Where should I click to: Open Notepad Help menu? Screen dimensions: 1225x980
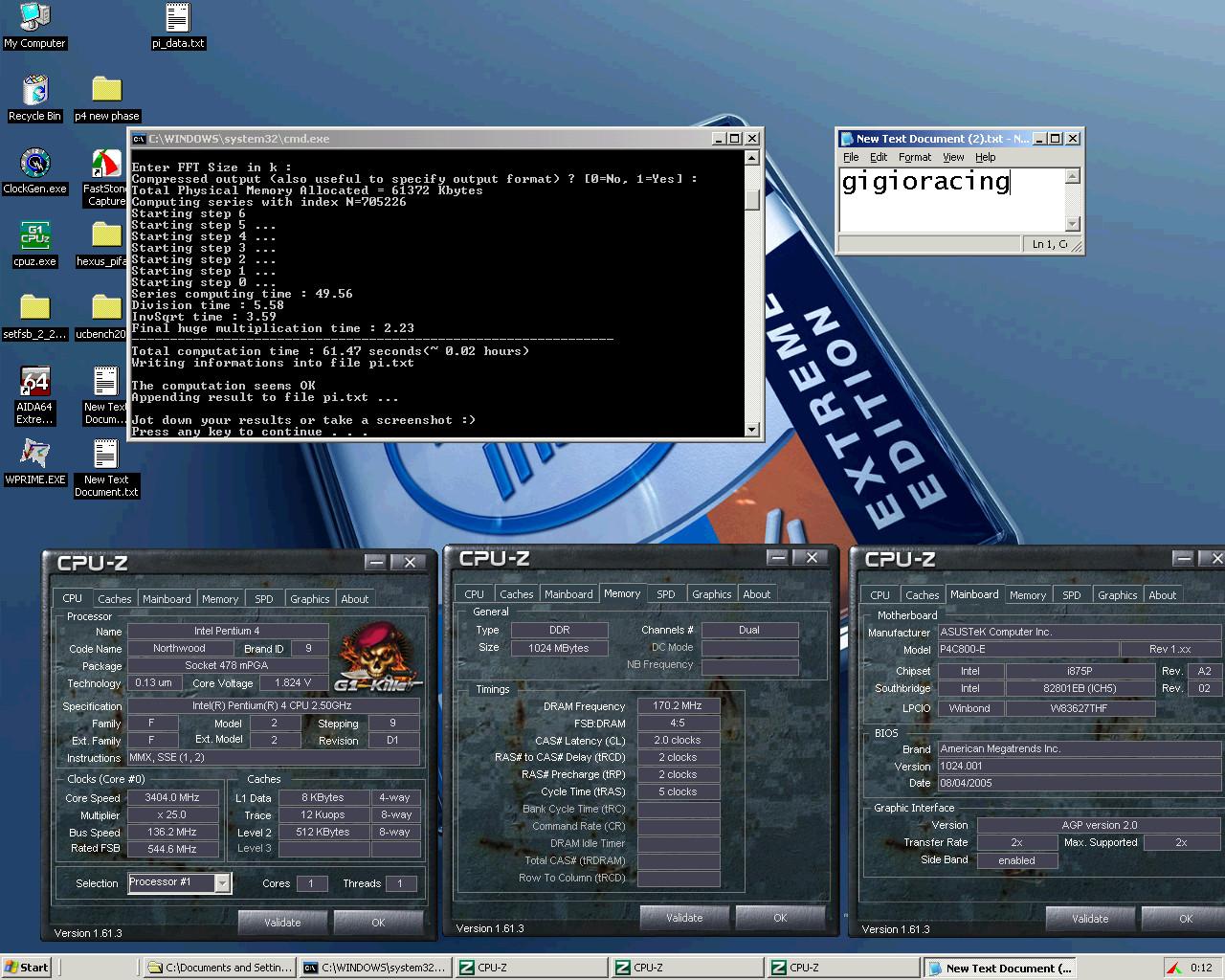pyautogui.click(x=986, y=157)
